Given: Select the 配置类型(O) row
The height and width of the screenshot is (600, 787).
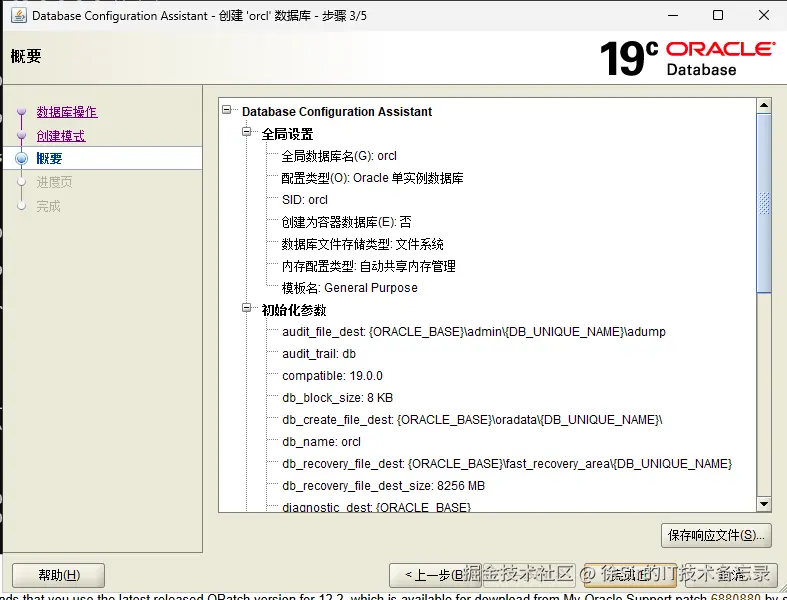Looking at the screenshot, I should [x=372, y=178].
